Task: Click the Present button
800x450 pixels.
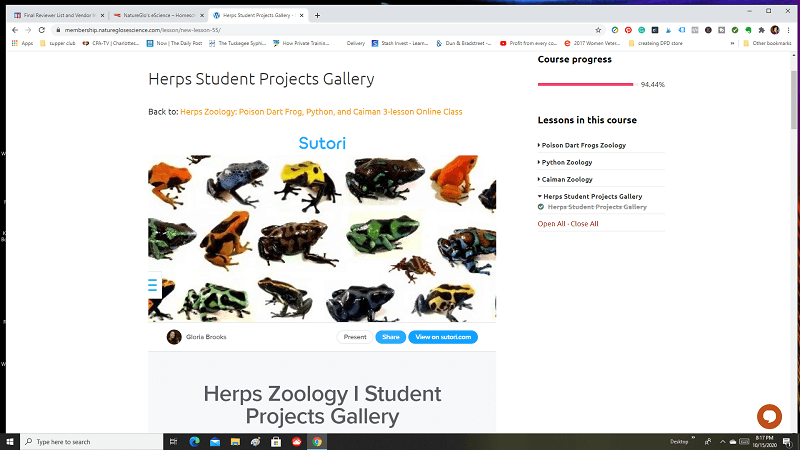Action: [355, 337]
